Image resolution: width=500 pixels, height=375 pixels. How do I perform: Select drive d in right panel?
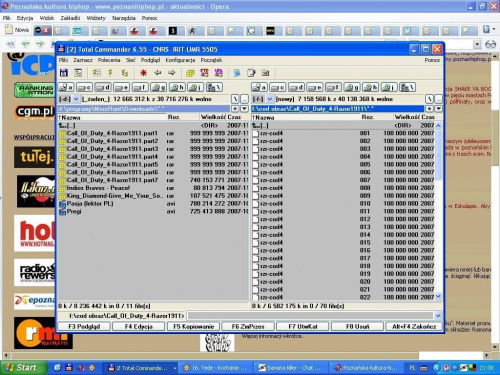(297, 87)
